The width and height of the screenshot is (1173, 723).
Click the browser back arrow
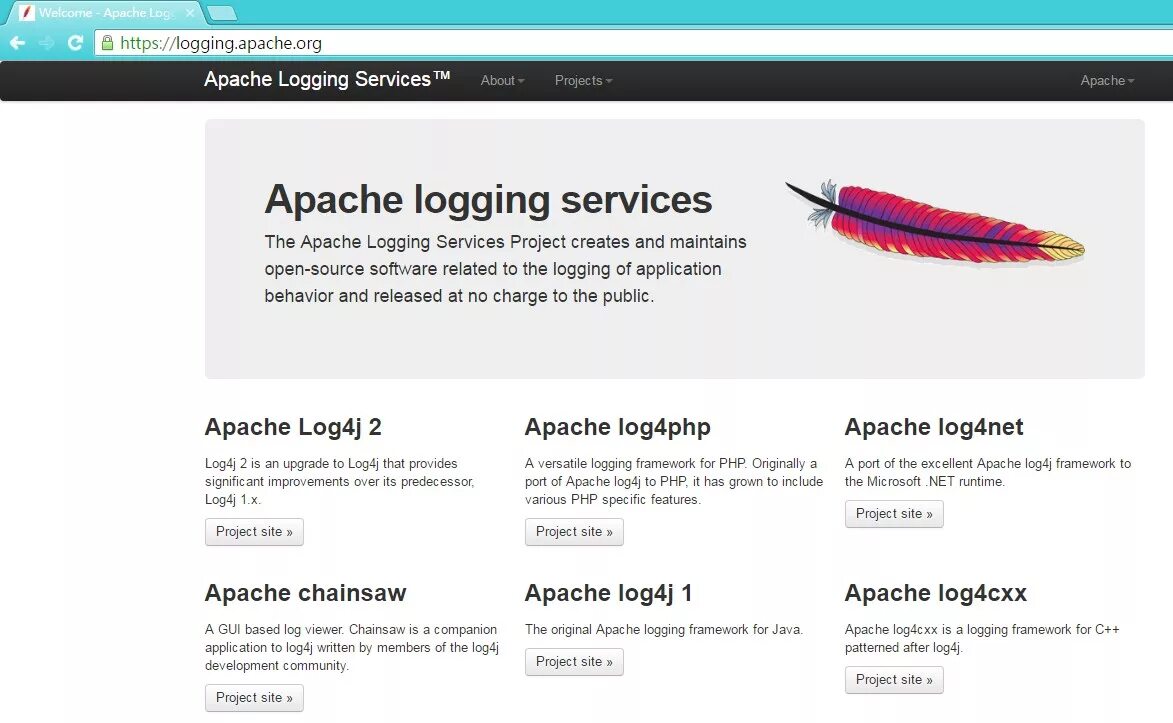point(17,43)
